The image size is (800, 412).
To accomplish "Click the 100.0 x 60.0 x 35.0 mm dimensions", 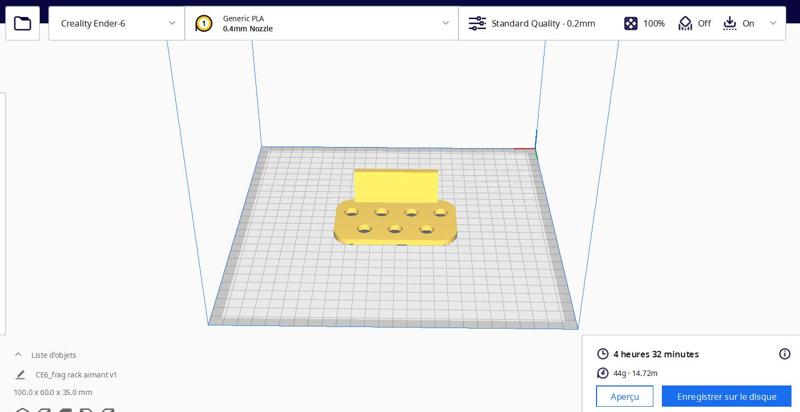I will [53, 393].
